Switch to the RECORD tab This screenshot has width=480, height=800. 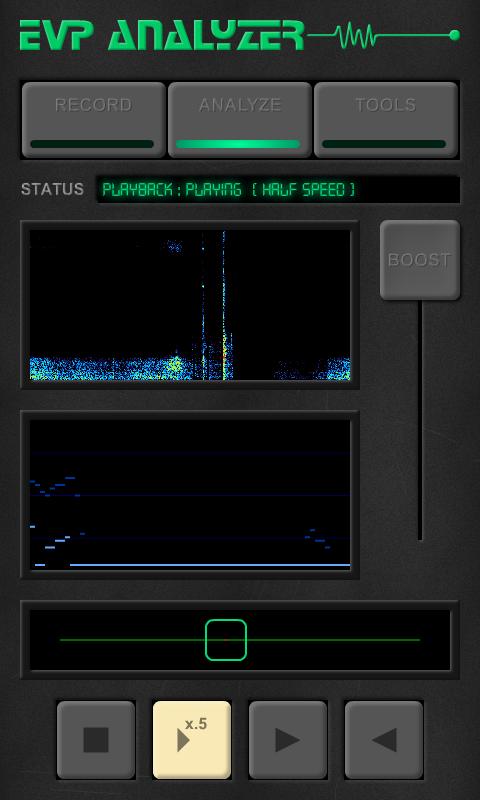[94, 120]
